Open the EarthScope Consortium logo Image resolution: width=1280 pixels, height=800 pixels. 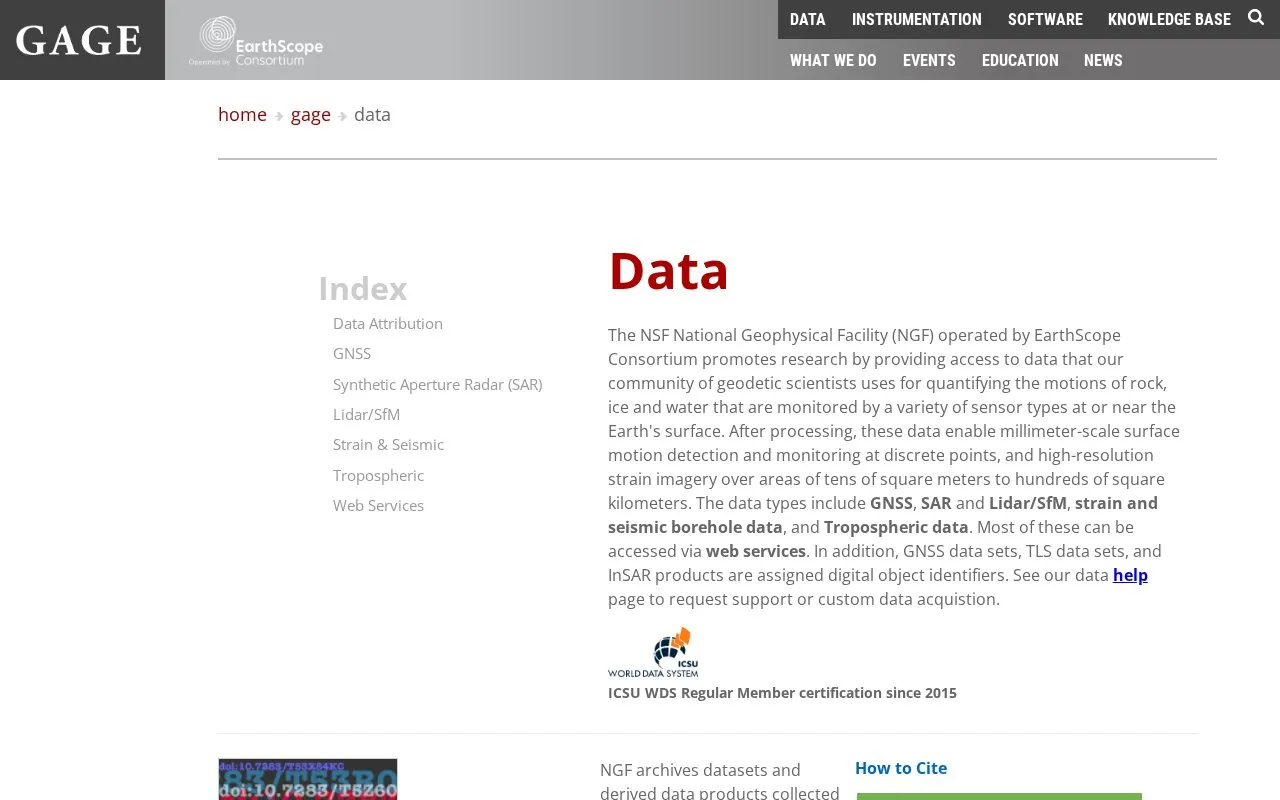[x=256, y=42]
